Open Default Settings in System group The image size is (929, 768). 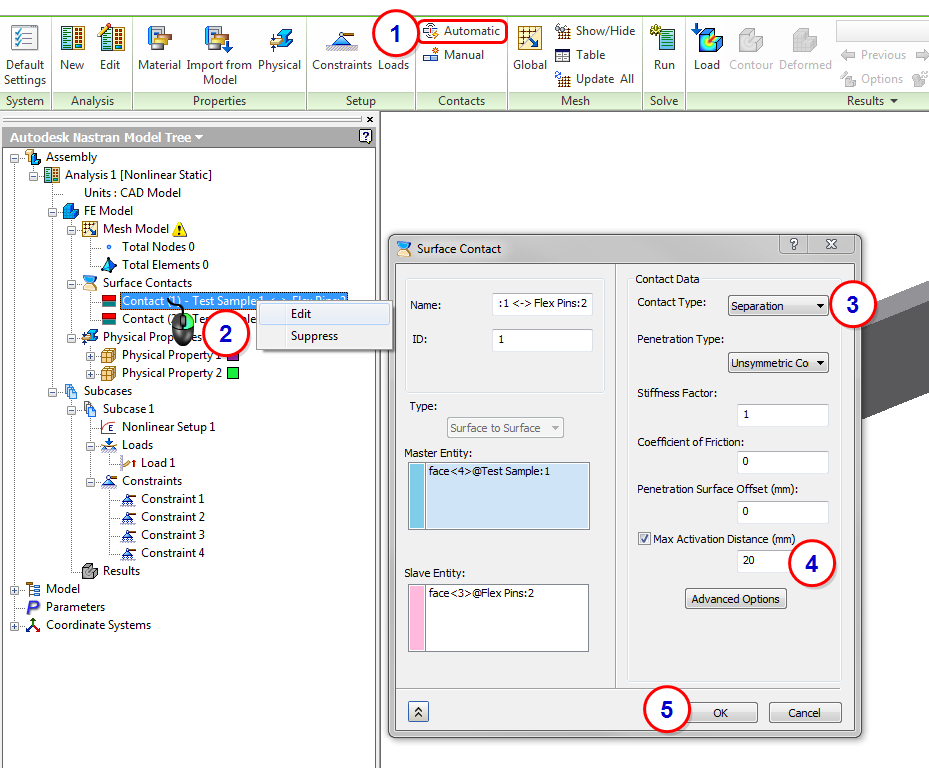coord(24,55)
